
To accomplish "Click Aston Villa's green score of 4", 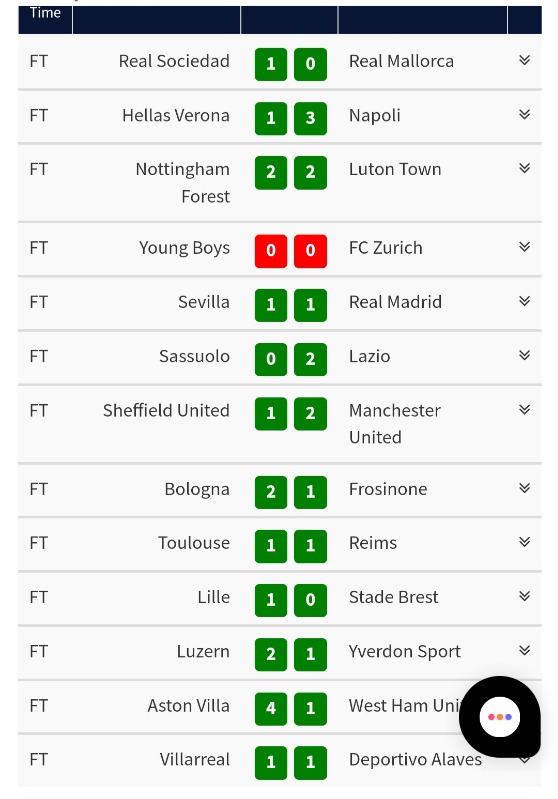I will pyautogui.click(x=271, y=708).
